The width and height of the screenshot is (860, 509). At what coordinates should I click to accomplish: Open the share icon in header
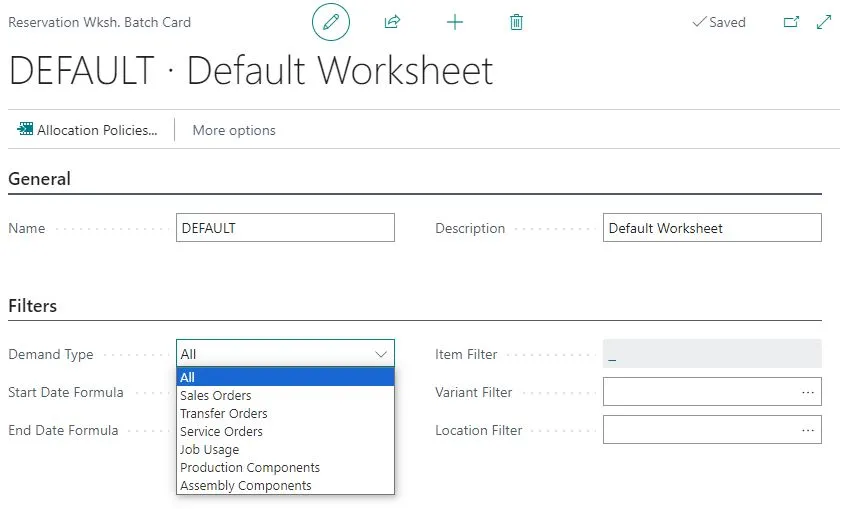392,22
